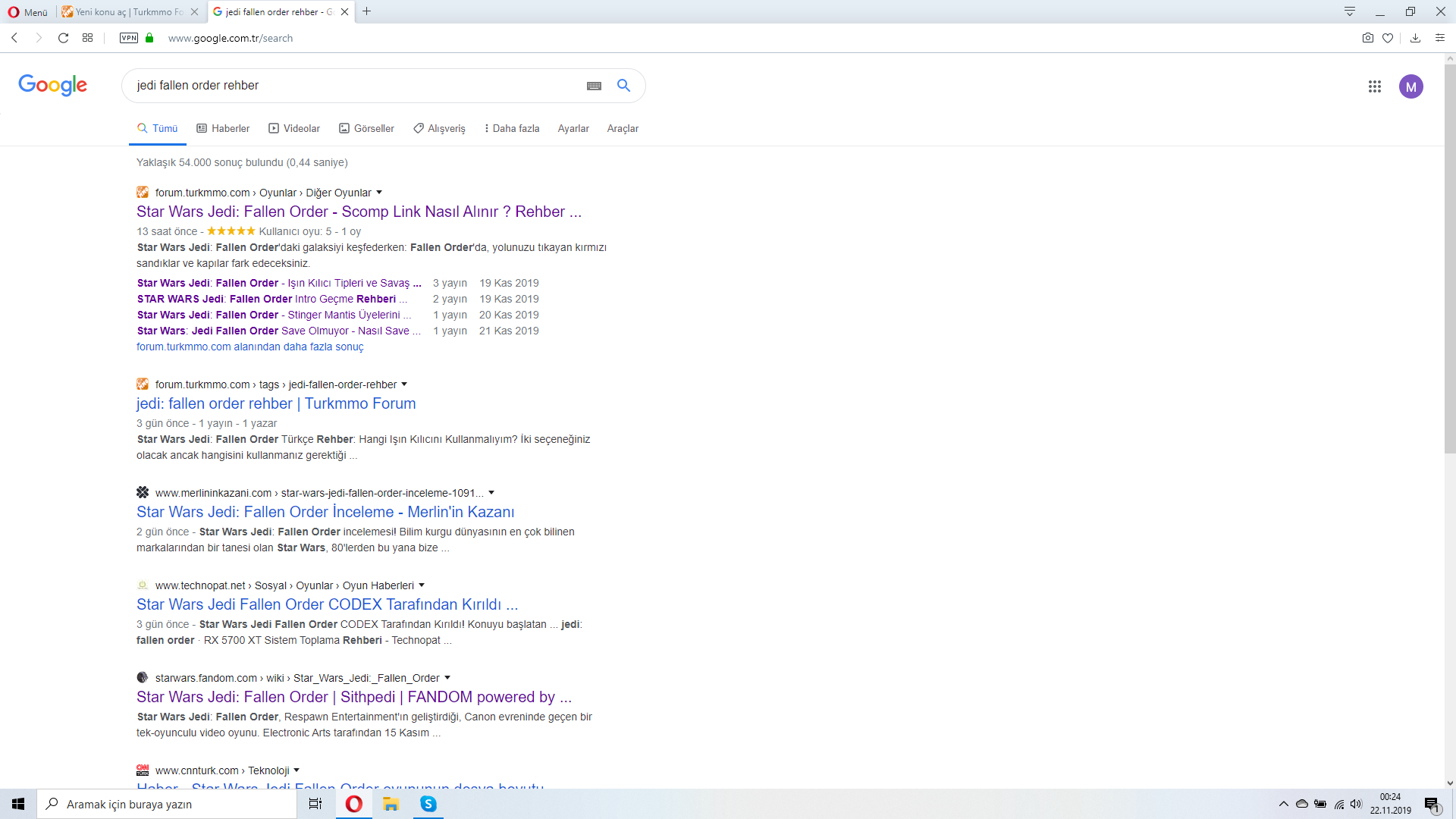The image size is (1456, 819).
Task: Expand dropdown arrow beside Oyun Haberleri breadcrumb
Action: pyautogui.click(x=422, y=585)
